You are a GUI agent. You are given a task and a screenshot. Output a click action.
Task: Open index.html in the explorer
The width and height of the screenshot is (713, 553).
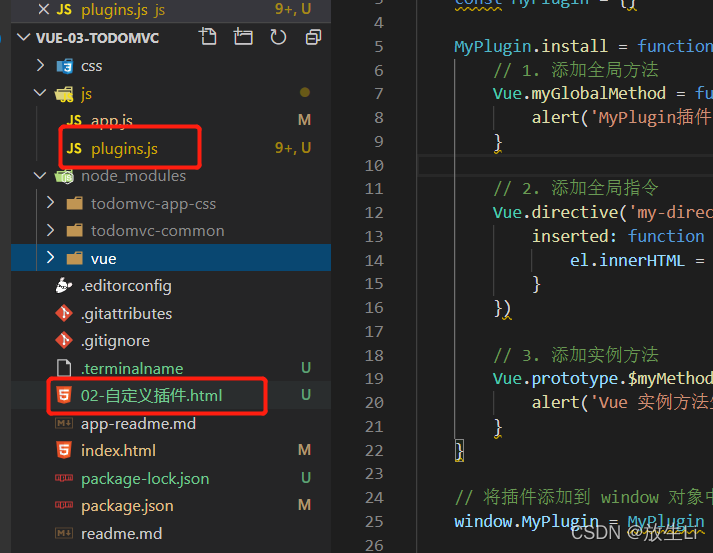pos(118,451)
